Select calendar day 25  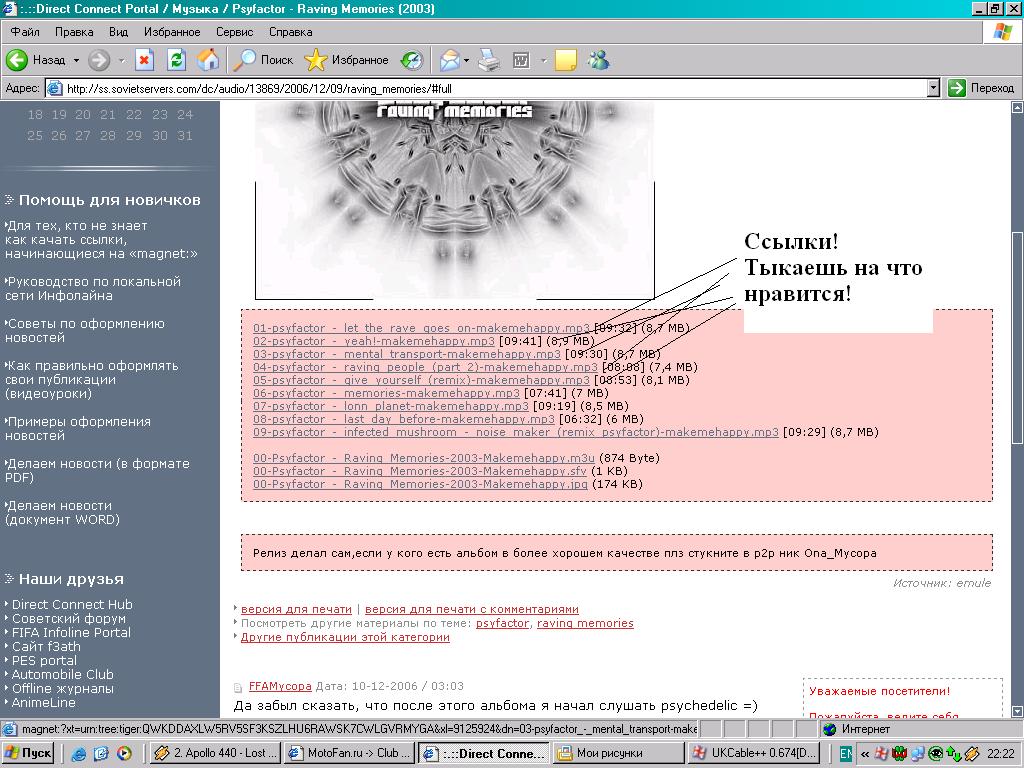pyautogui.click(x=35, y=136)
